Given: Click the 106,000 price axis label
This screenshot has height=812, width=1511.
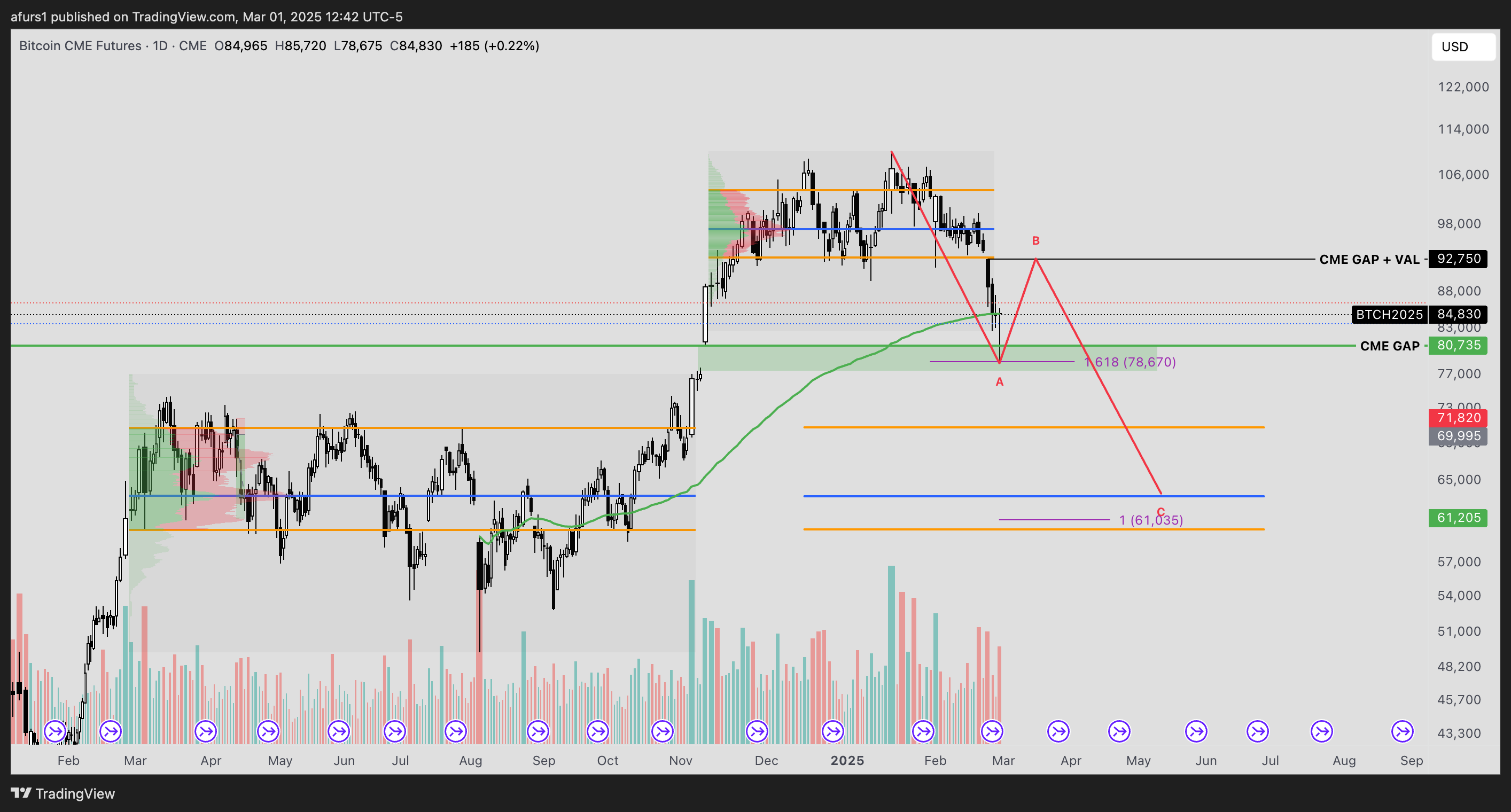Looking at the screenshot, I should coord(1463,174).
